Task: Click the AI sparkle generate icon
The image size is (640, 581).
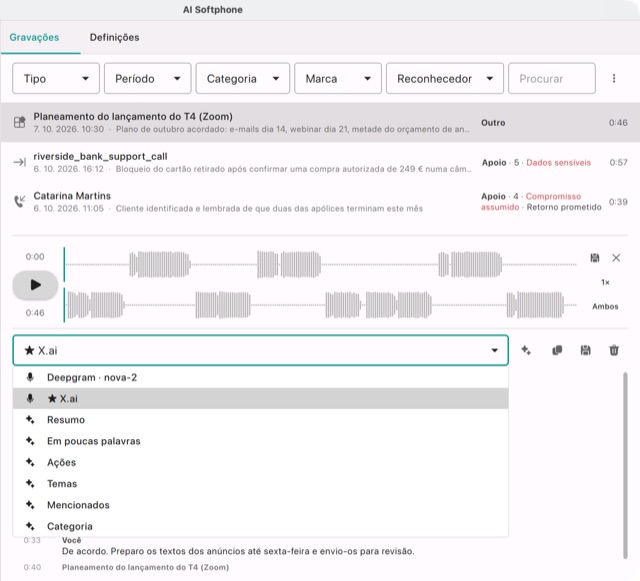Action: [x=526, y=350]
